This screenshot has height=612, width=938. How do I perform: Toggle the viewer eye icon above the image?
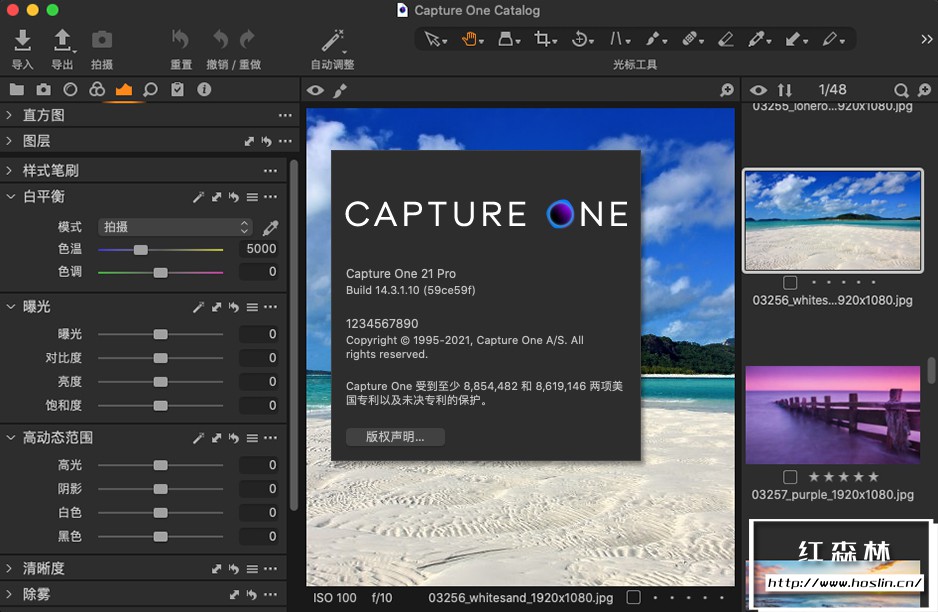point(315,90)
